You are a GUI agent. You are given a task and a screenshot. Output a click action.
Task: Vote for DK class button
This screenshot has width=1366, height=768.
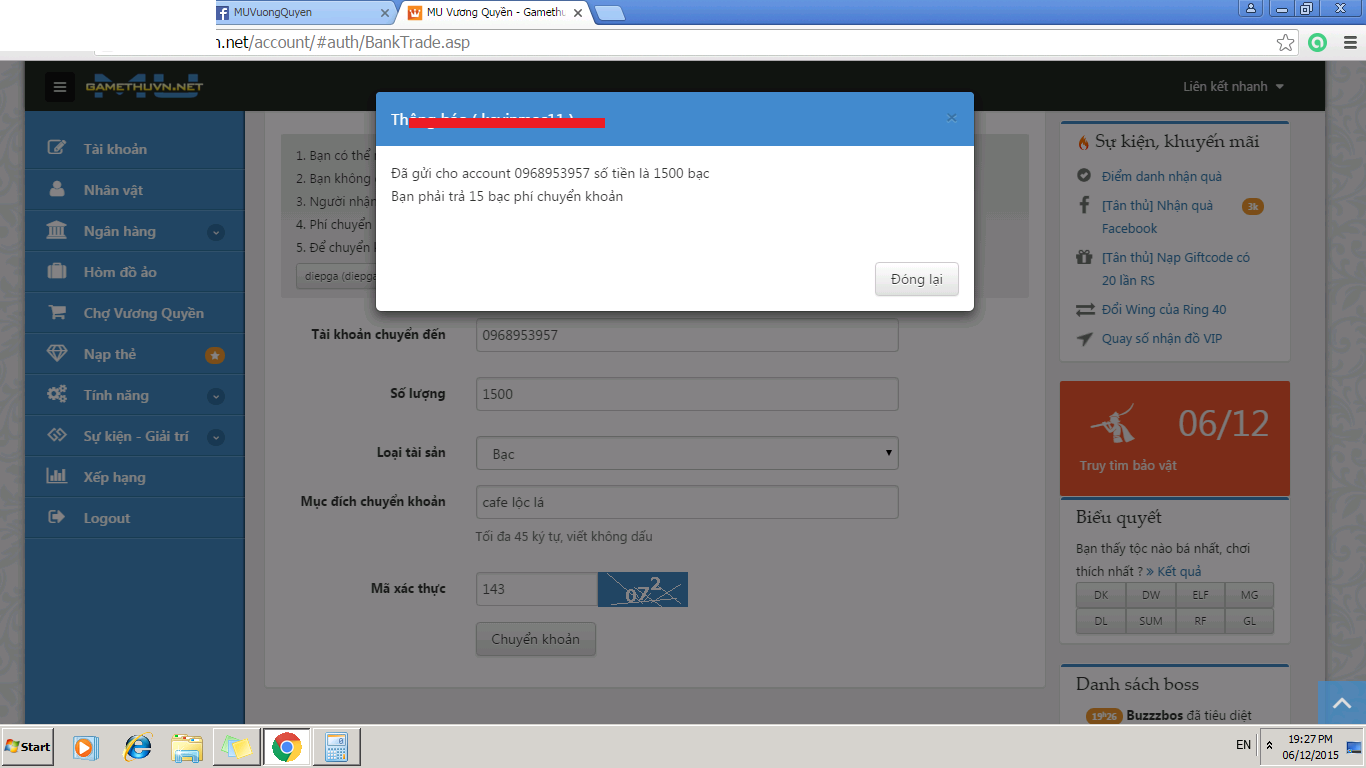(1101, 595)
